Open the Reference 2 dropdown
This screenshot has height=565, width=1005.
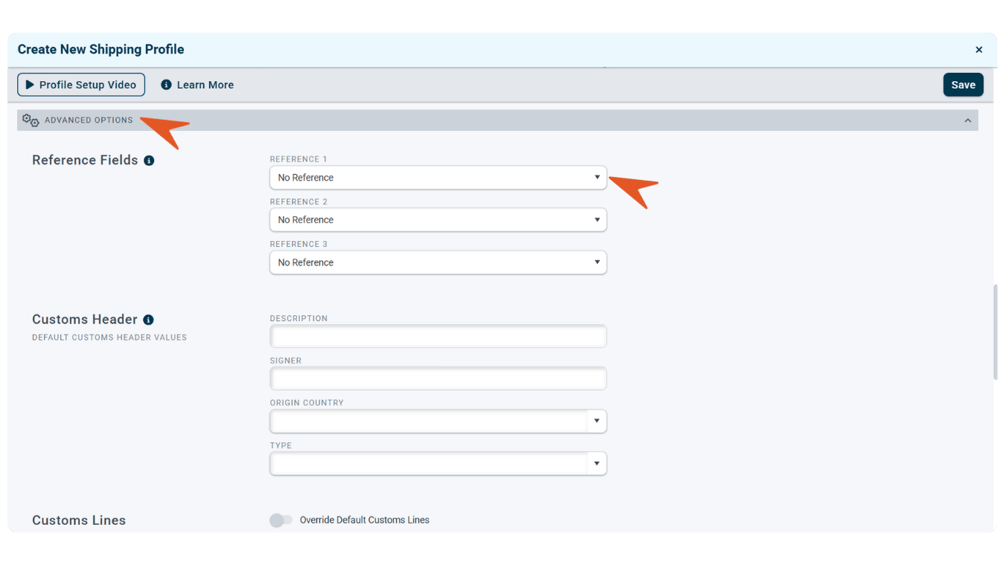tap(438, 220)
